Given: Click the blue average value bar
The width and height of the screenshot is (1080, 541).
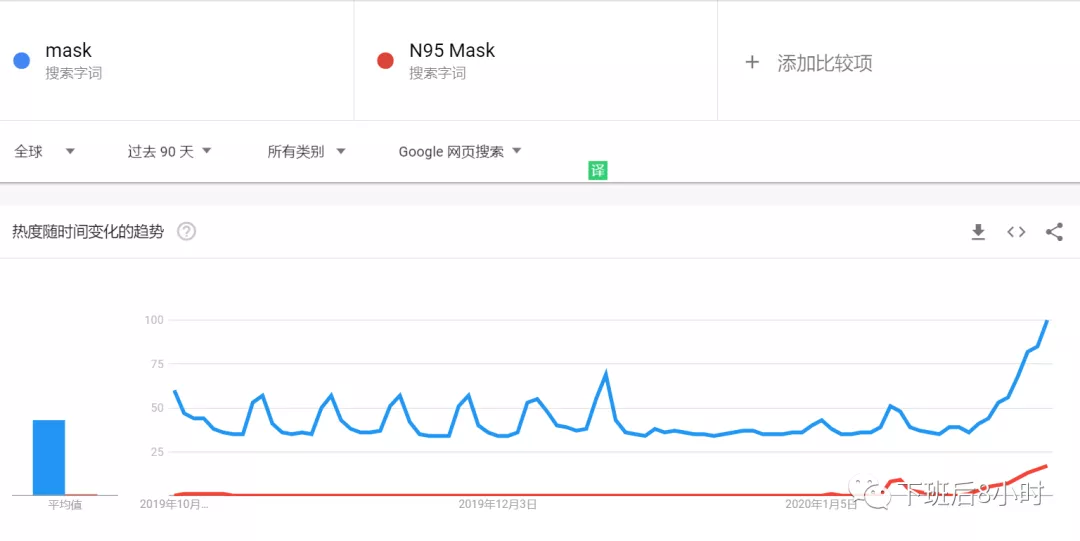Looking at the screenshot, I should tap(49, 457).
